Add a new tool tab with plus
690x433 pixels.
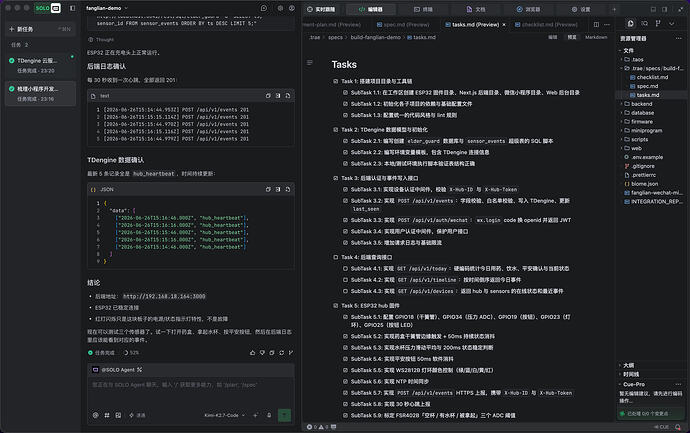pyautogui.click(x=614, y=9)
